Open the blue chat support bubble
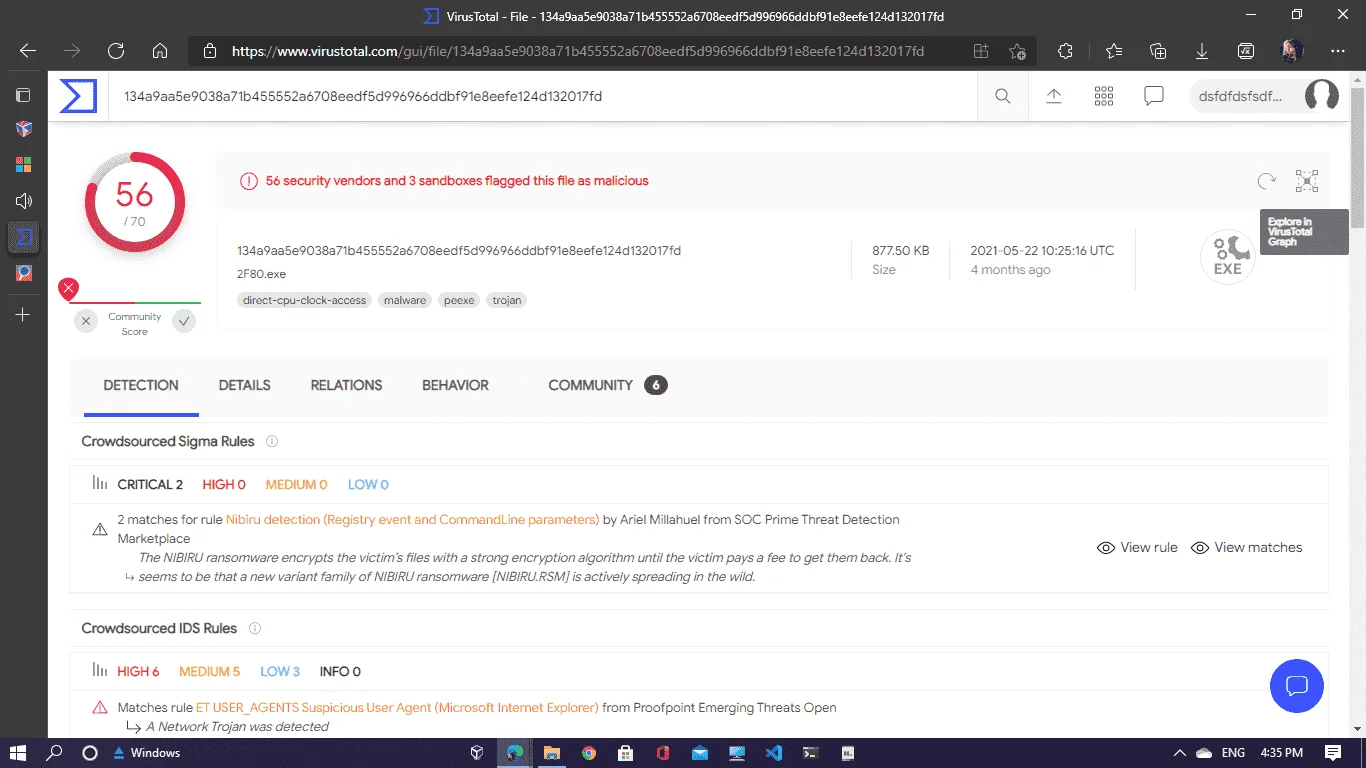The height and width of the screenshot is (768, 1366). point(1297,686)
